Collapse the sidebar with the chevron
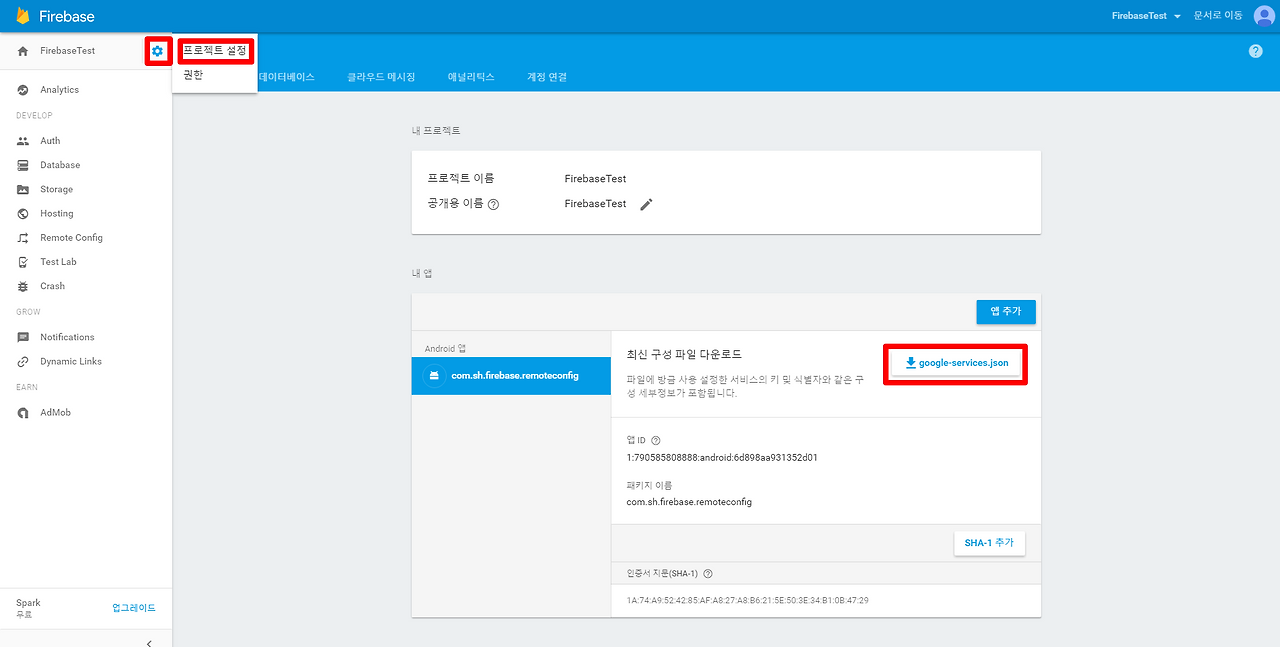The width and height of the screenshot is (1280, 647). coord(150,642)
